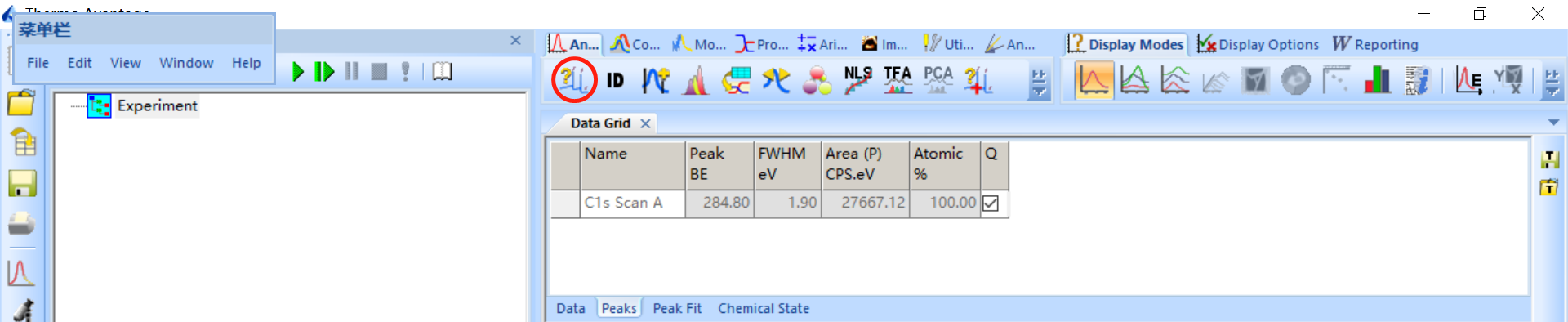
Task: Stop the experiment with square button
Action: click(x=379, y=72)
